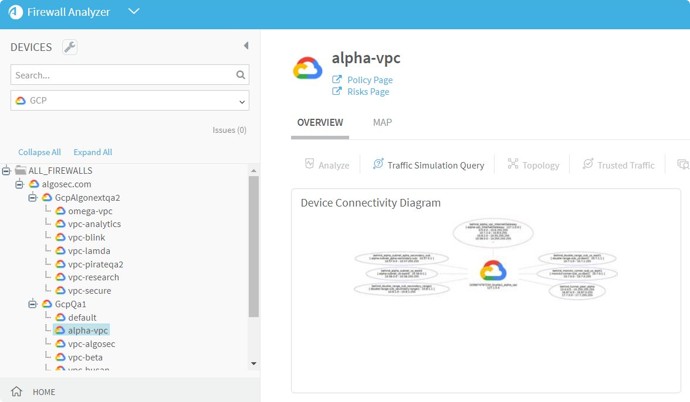The image size is (690, 402).
Task: Select Trusted Traffic in toolbar
Action: click(x=618, y=164)
